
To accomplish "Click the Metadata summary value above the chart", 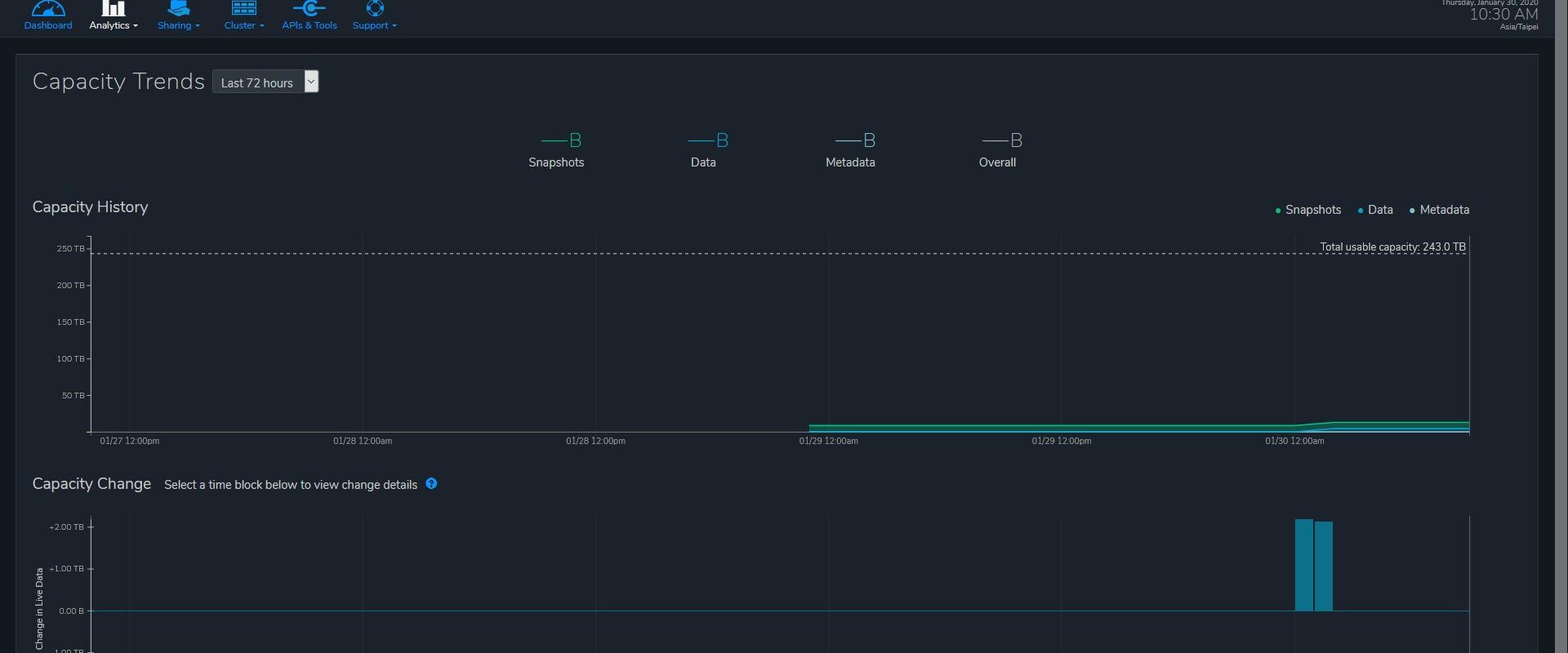I will tap(855, 140).
